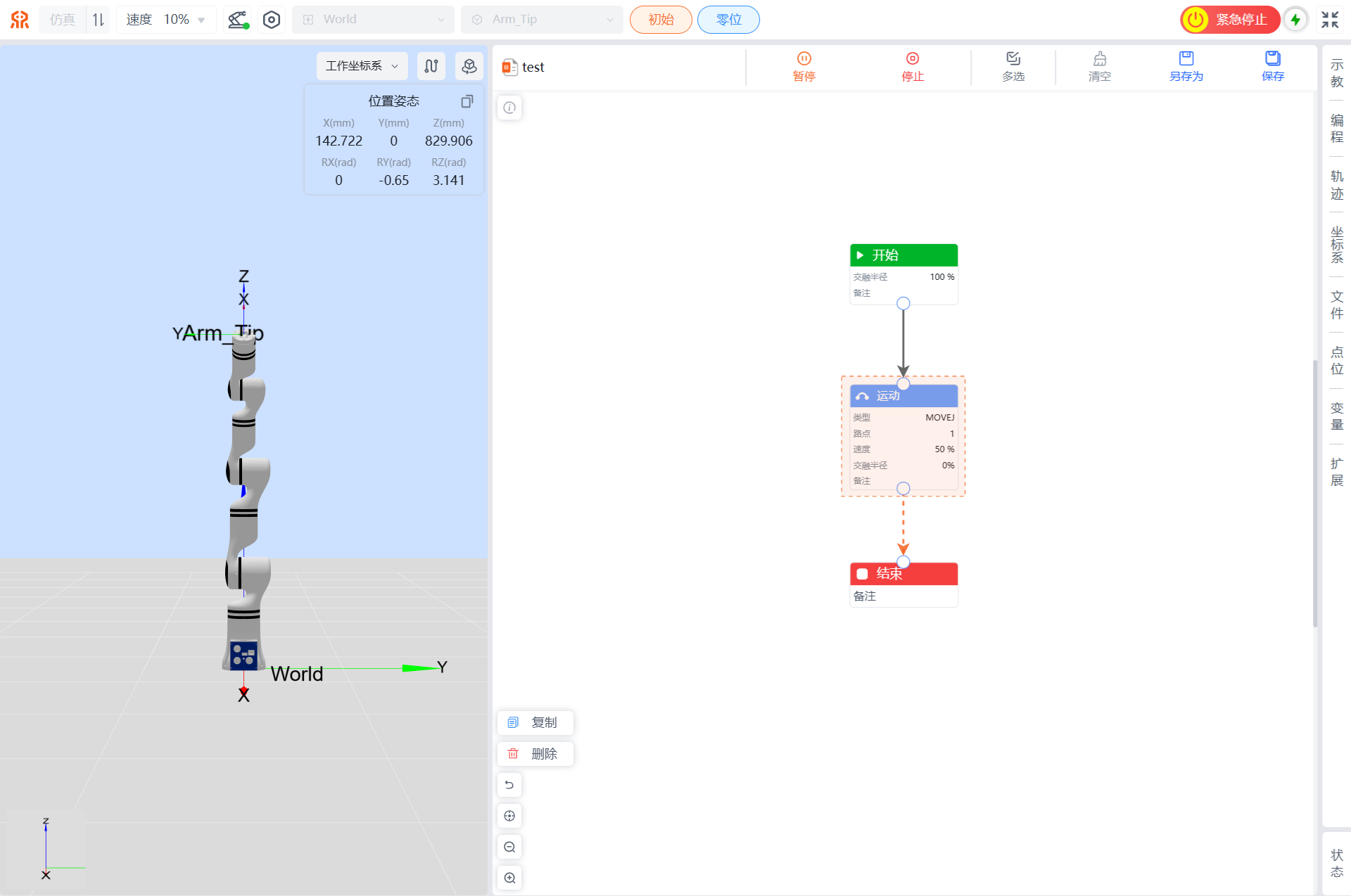Viewport: 1351px width, 896px height.
Task: Click the zoom in magnifier button
Action: (x=509, y=878)
